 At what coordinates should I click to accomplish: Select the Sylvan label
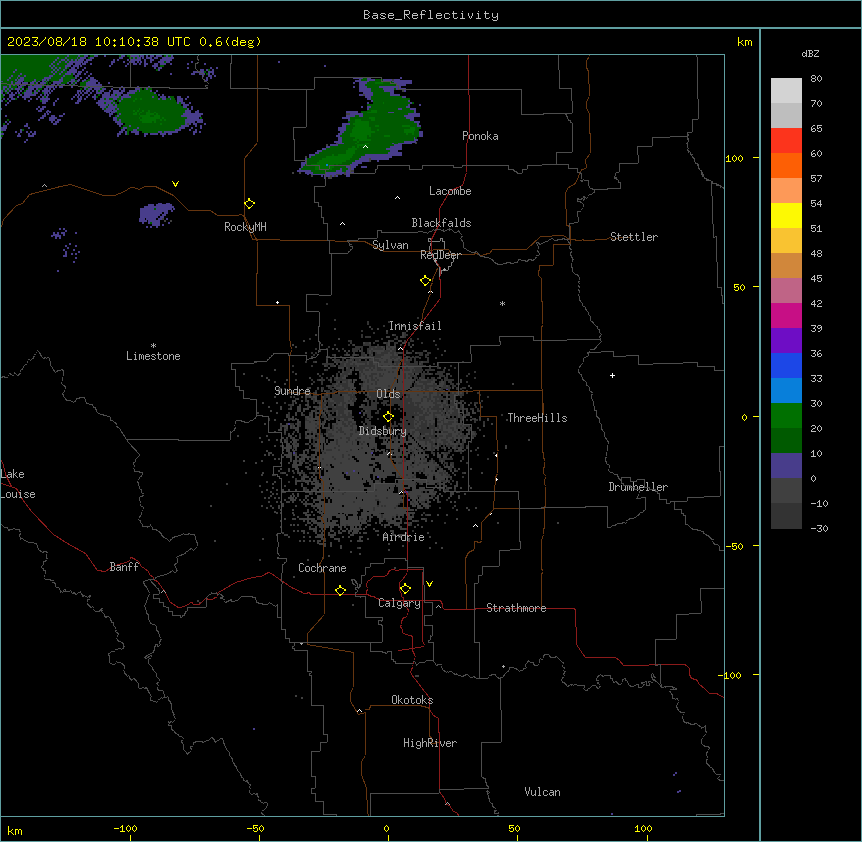[x=390, y=245]
